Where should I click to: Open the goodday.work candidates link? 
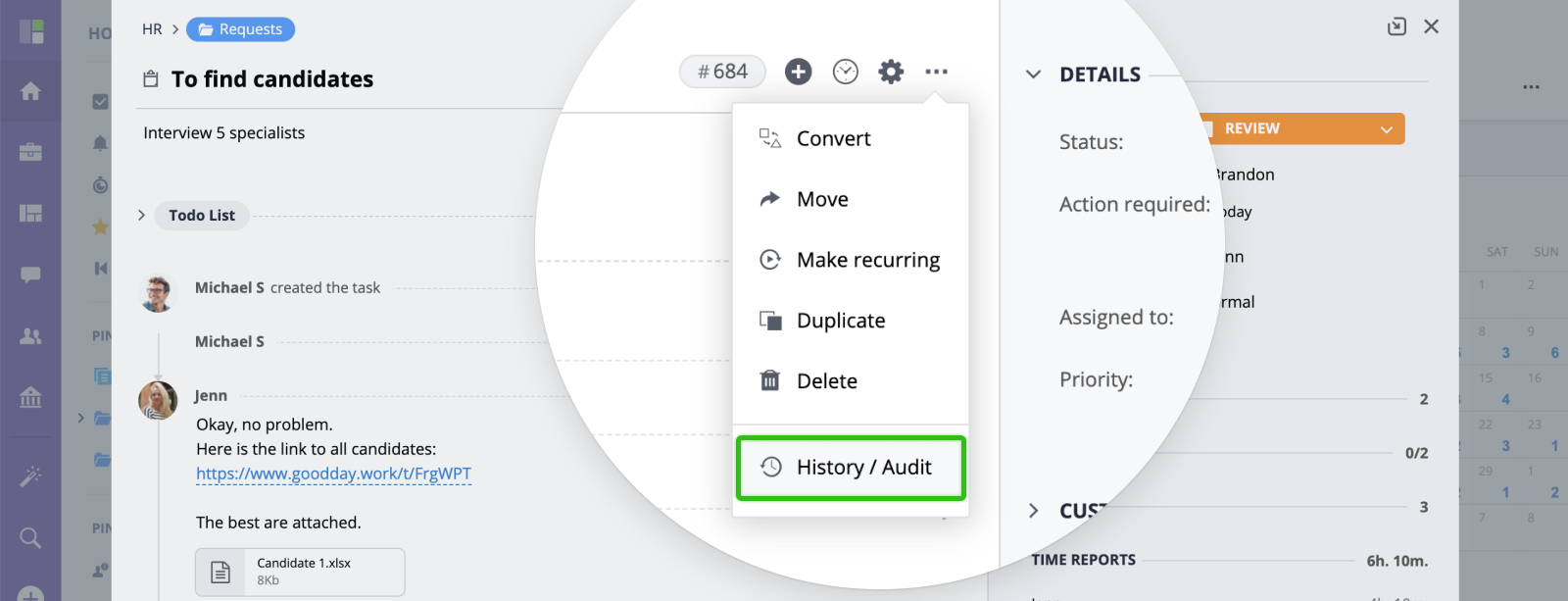click(333, 474)
